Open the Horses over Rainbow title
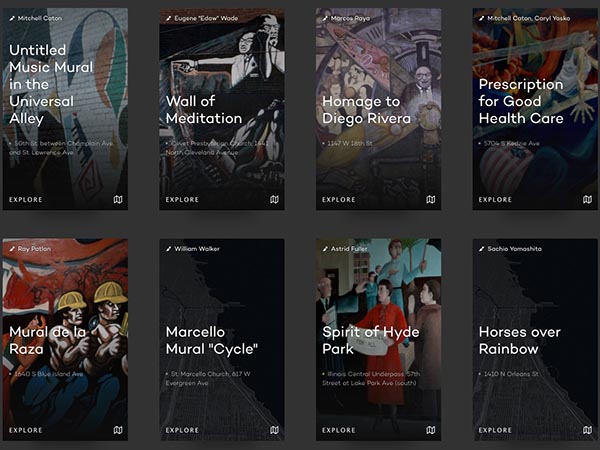 click(x=520, y=341)
